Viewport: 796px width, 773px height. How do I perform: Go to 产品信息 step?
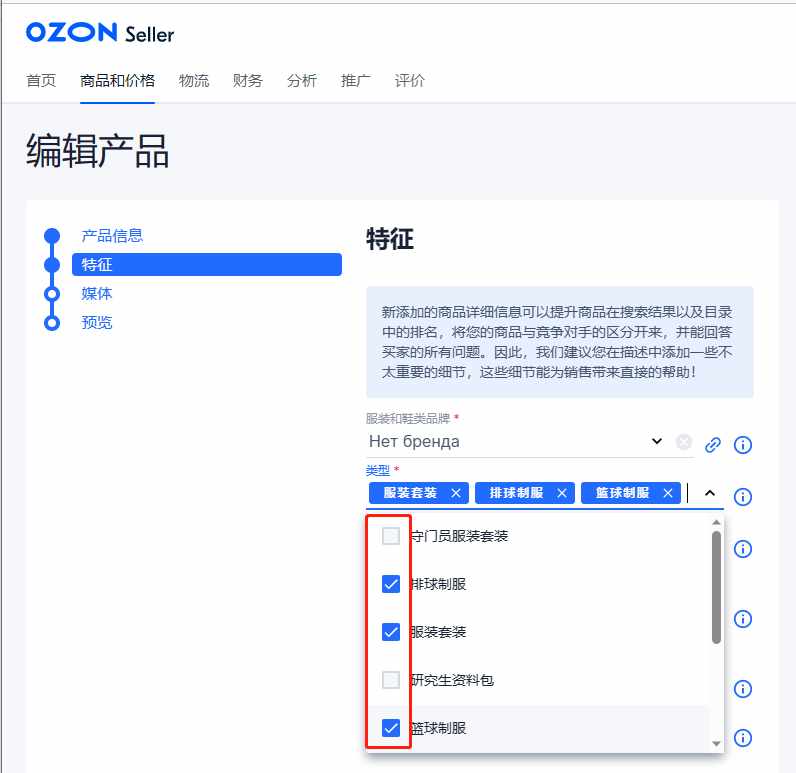click(112, 236)
